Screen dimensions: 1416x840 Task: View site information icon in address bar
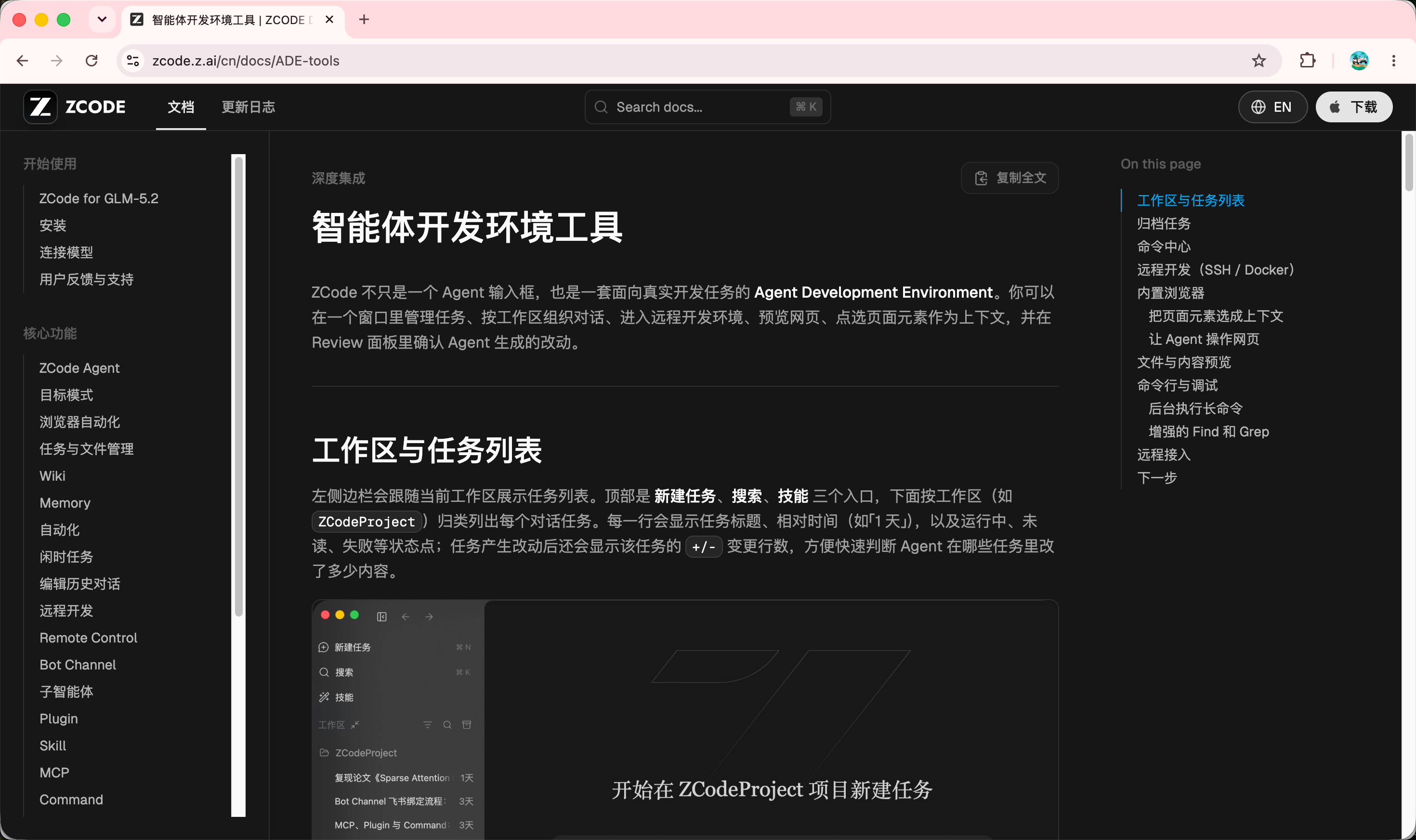pyautogui.click(x=133, y=61)
